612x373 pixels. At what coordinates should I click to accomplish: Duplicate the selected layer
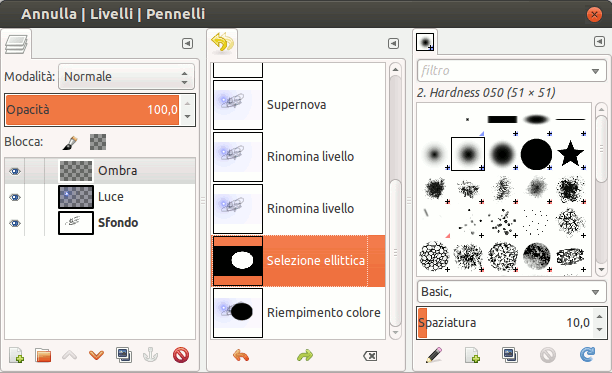[124, 355]
